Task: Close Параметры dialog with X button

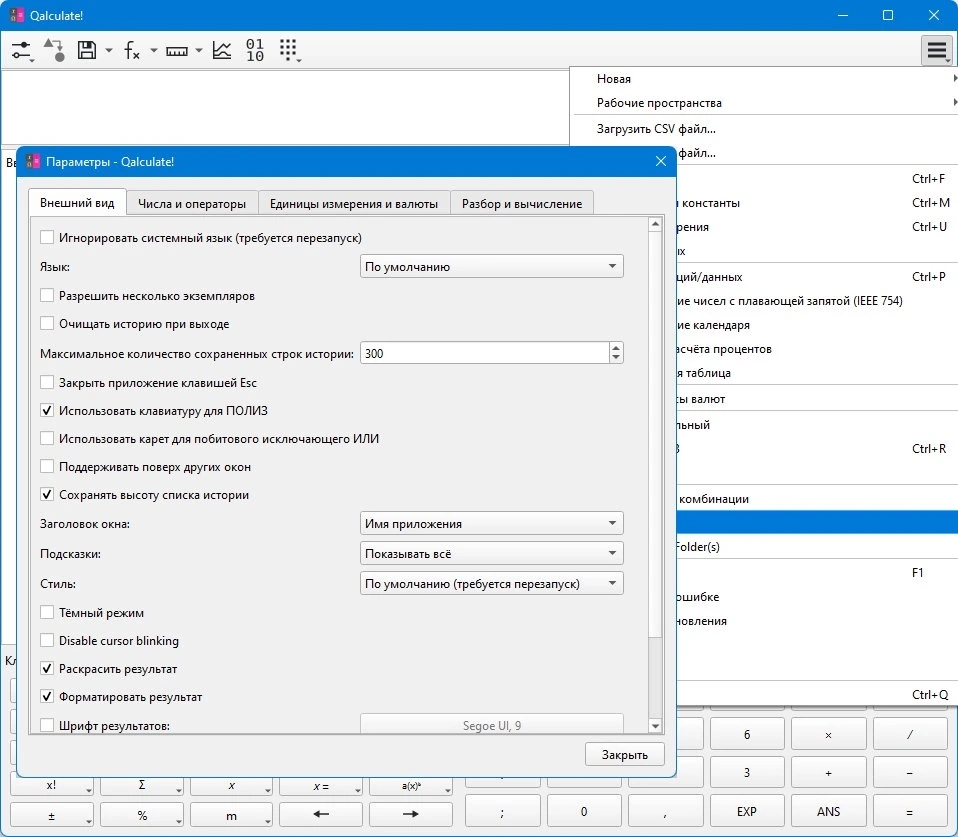Action: tap(660, 161)
